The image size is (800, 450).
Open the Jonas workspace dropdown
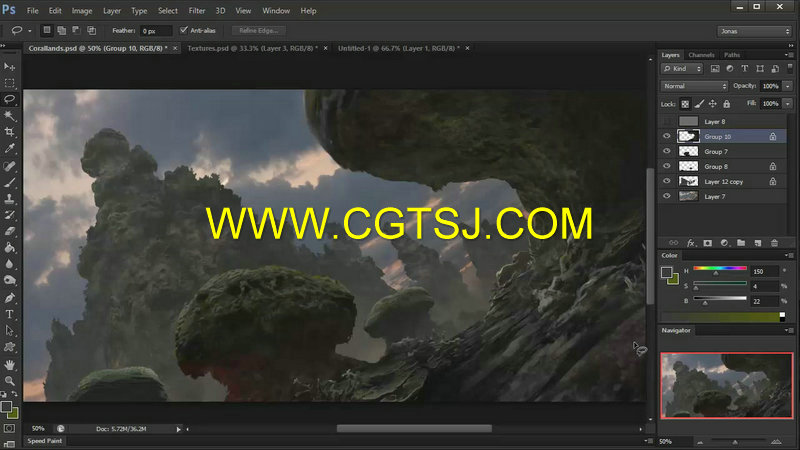click(x=755, y=31)
